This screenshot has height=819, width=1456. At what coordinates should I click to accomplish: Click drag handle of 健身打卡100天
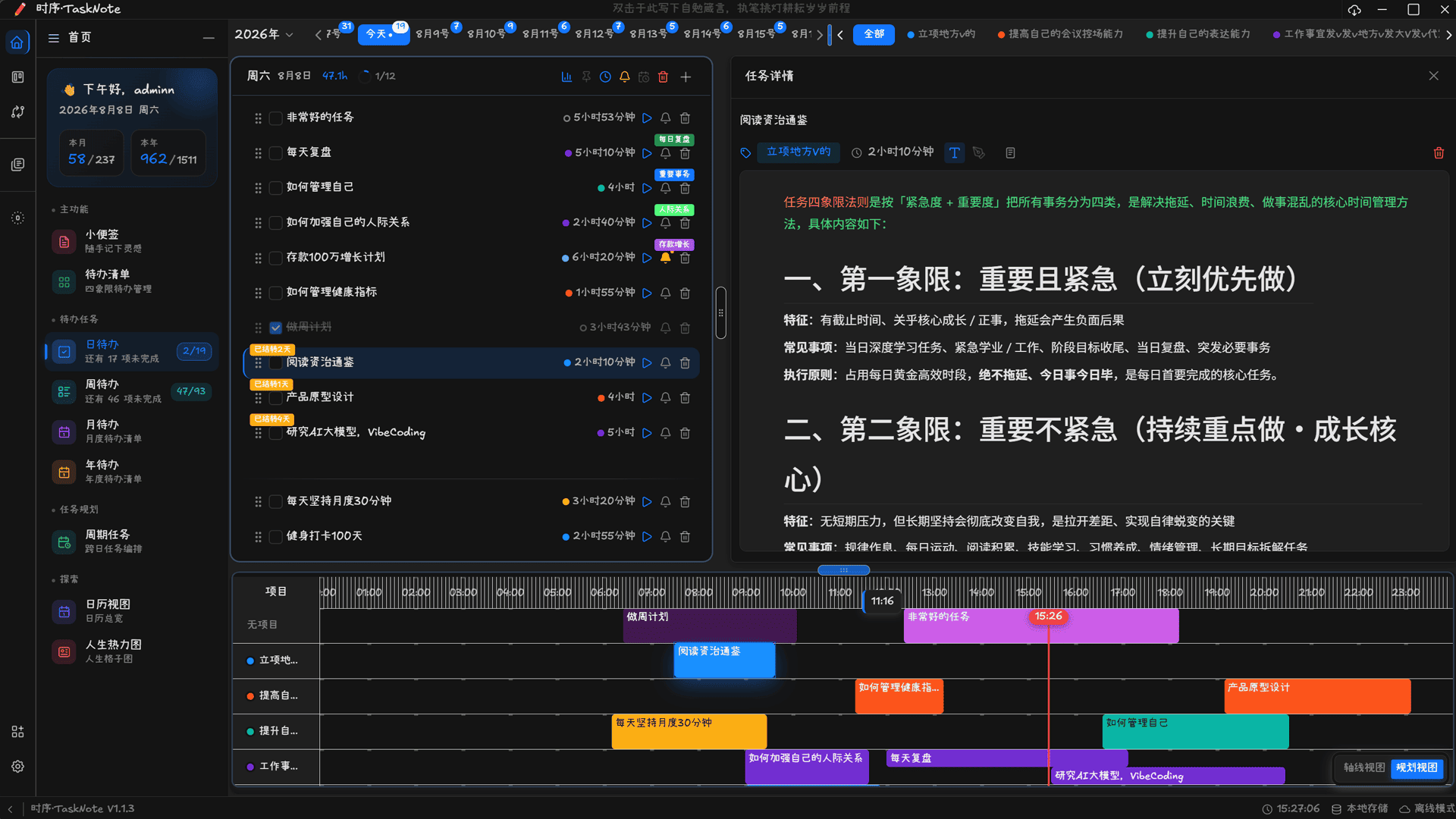pos(258,536)
